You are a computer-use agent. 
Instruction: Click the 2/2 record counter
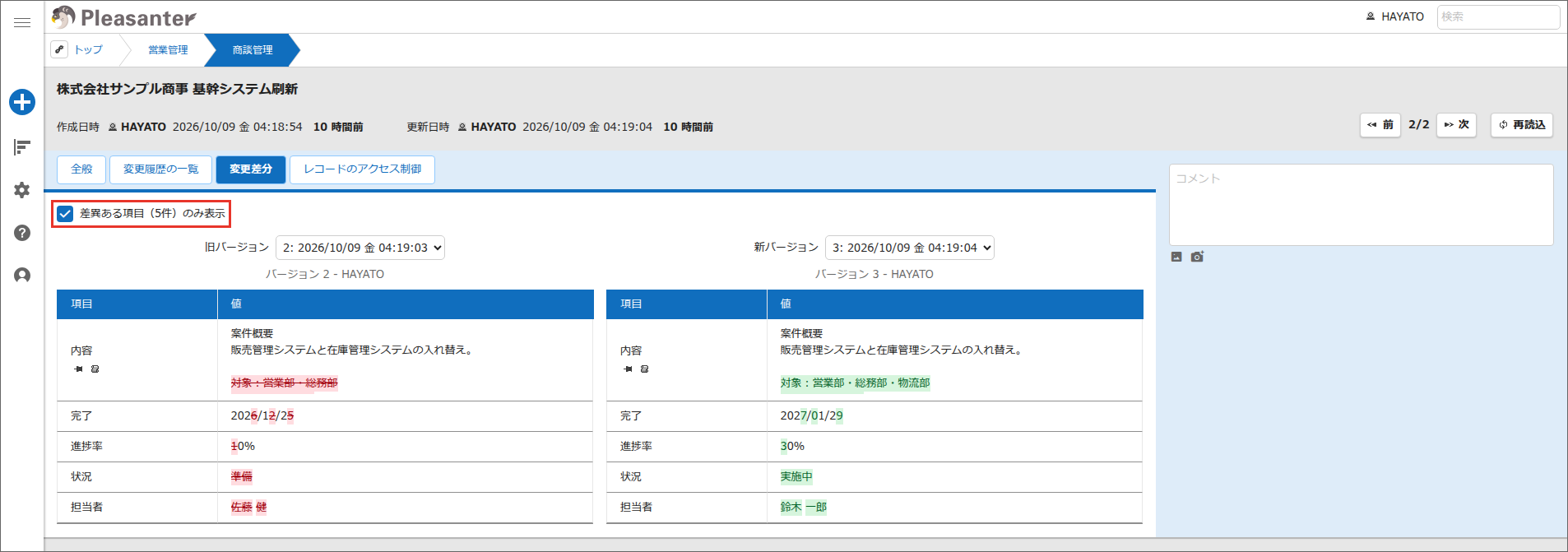click(1419, 125)
